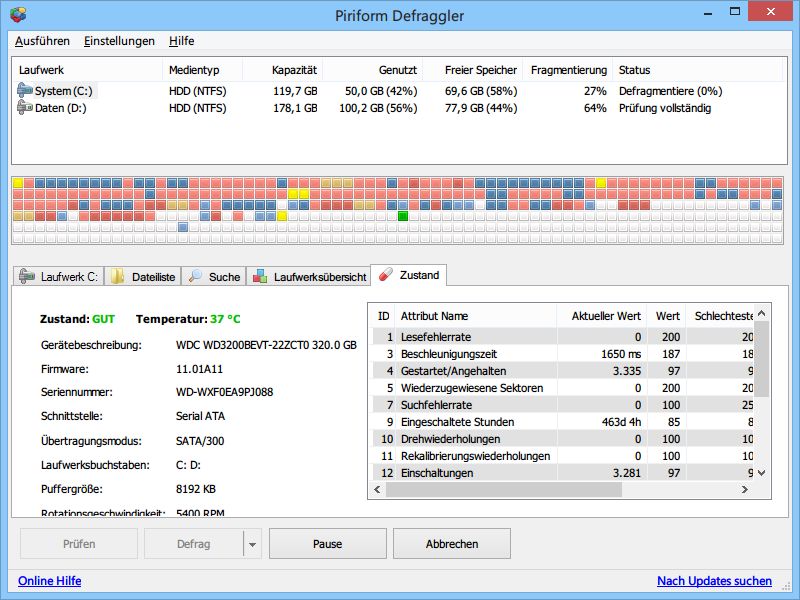Click the device description WDC WD3200BEVT-22ZCT0

(266, 345)
